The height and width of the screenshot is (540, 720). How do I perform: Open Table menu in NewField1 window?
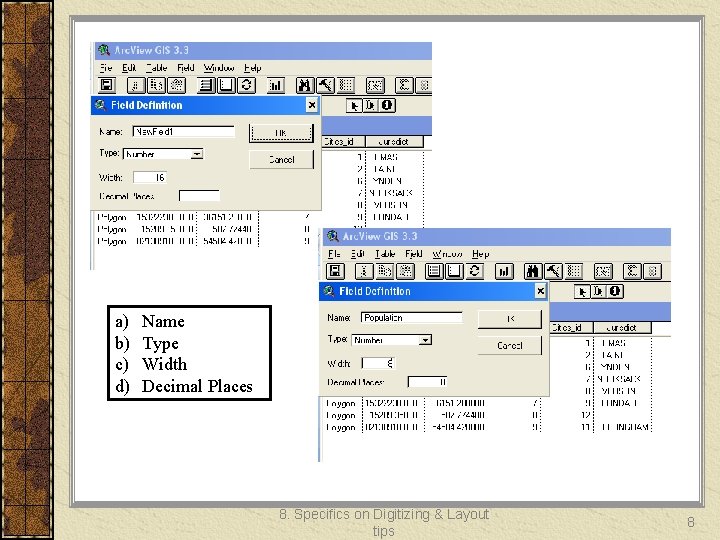point(157,68)
